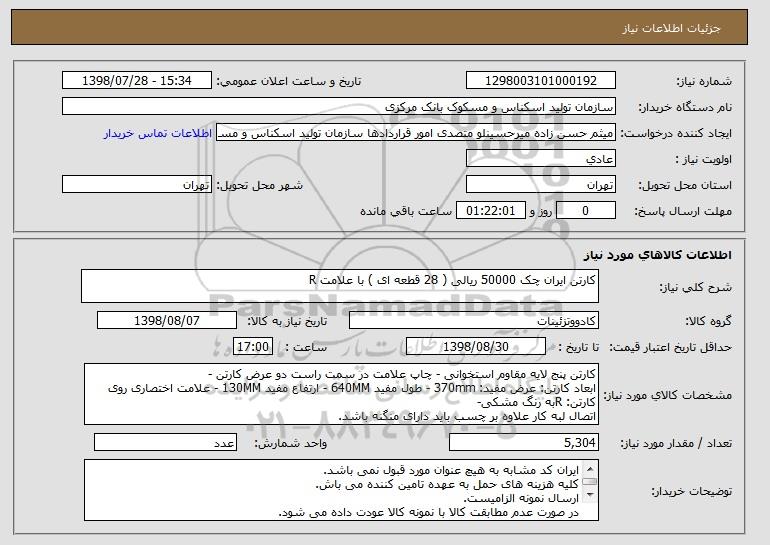Viewport: 770px width, 545px height.
Task: Click the request creator name field
Action: click(416, 133)
